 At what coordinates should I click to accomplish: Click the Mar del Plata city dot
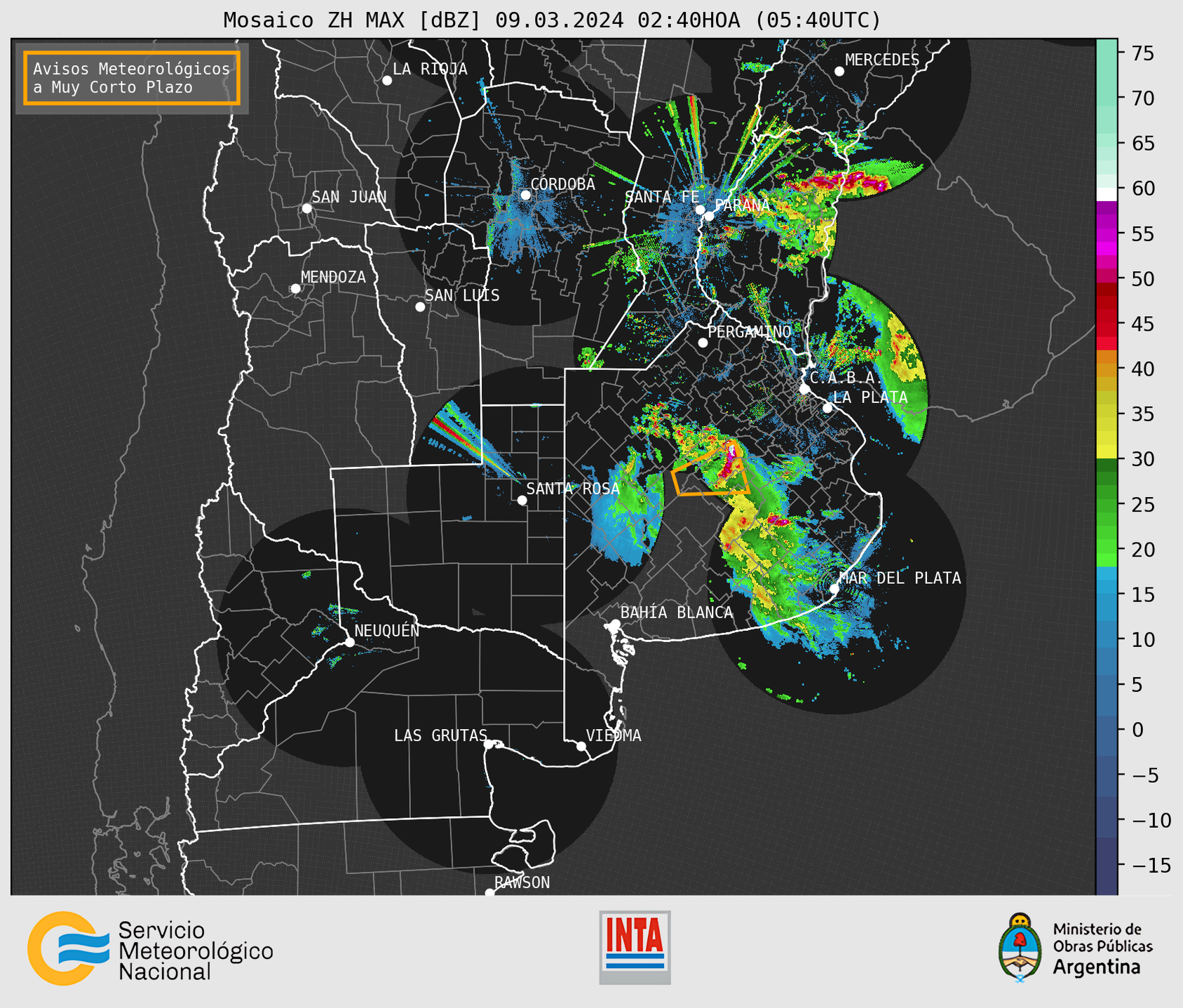point(834,589)
